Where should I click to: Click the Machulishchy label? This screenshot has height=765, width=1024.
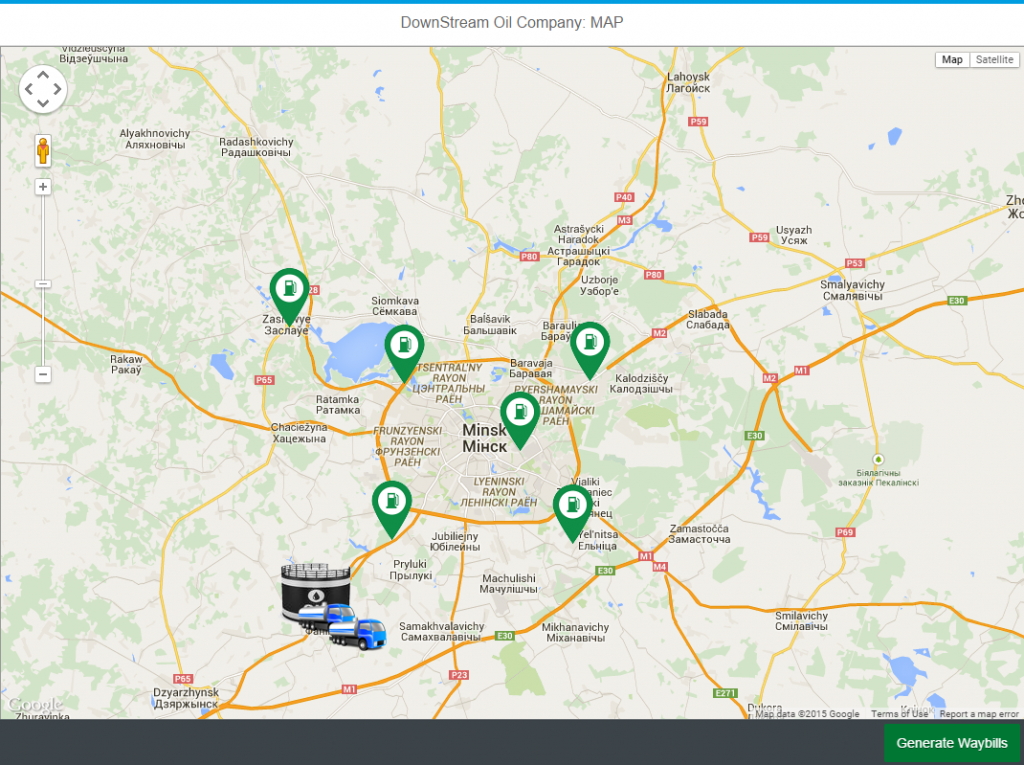click(509, 583)
